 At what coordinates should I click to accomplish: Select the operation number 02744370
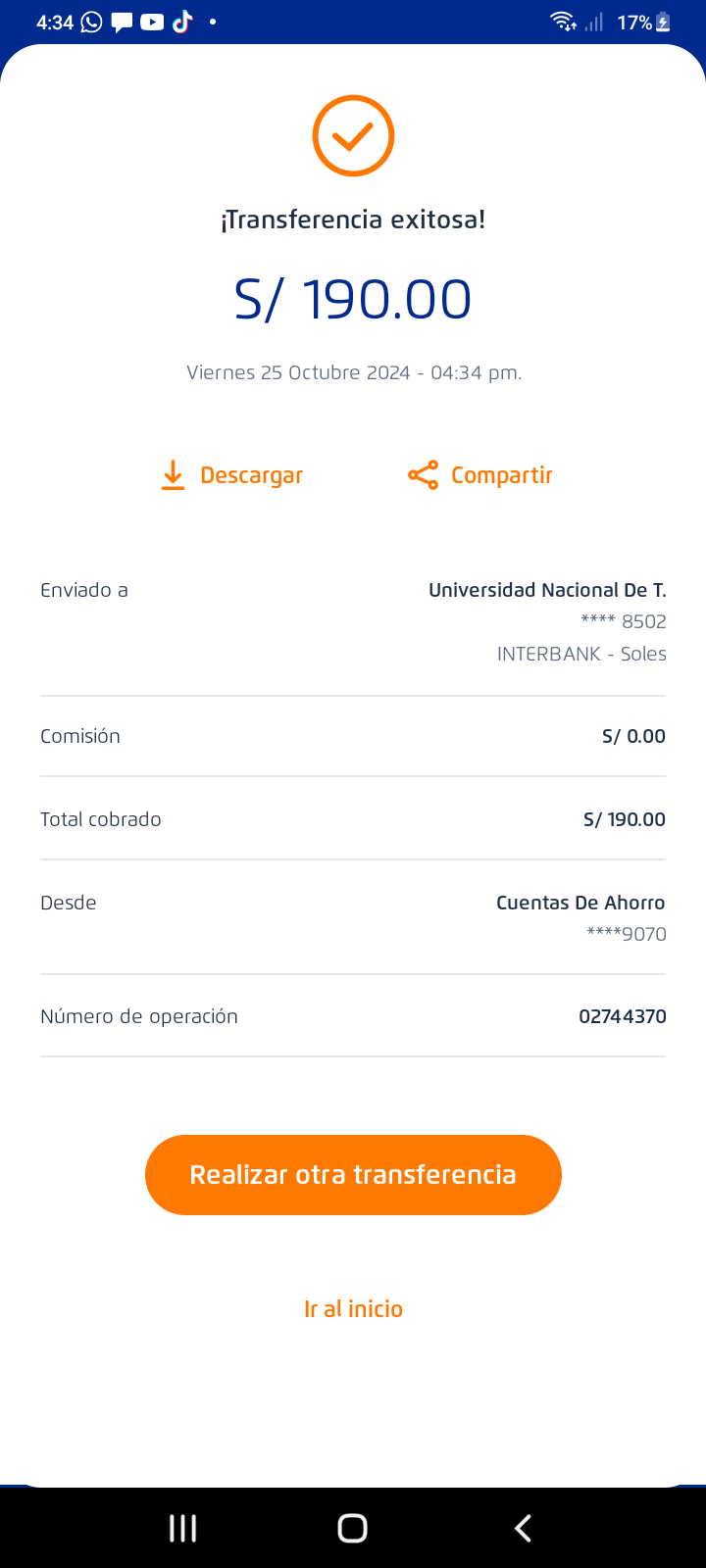coord(622,1016)
